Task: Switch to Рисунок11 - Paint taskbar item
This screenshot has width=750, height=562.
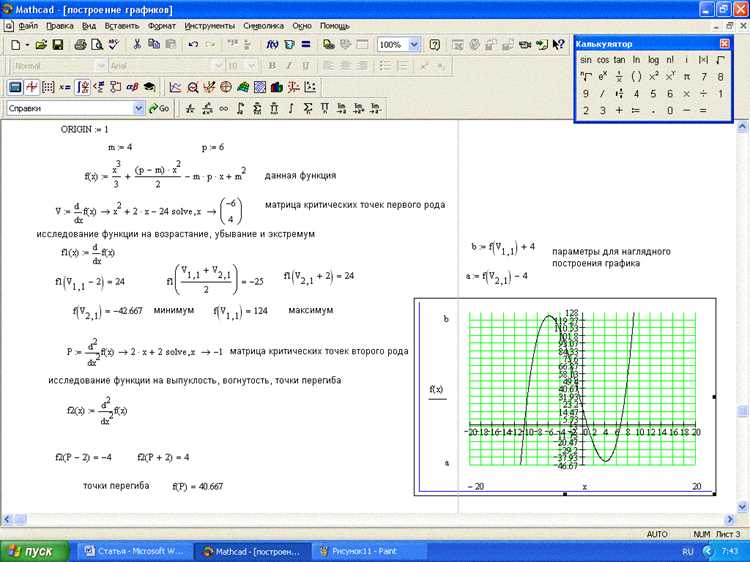Action: pyautogui.click(x=368, y=551)
